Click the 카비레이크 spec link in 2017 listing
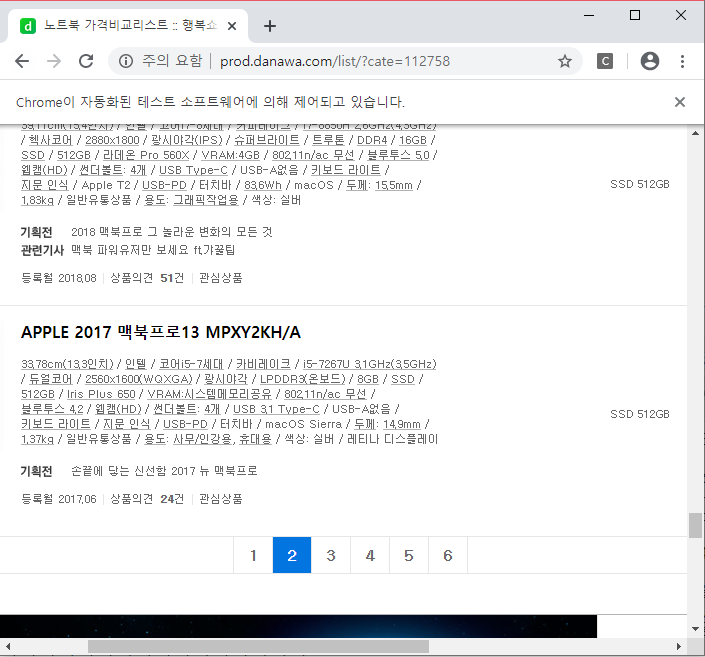Viewport: 705px width, 657px height. coord(263,364)
